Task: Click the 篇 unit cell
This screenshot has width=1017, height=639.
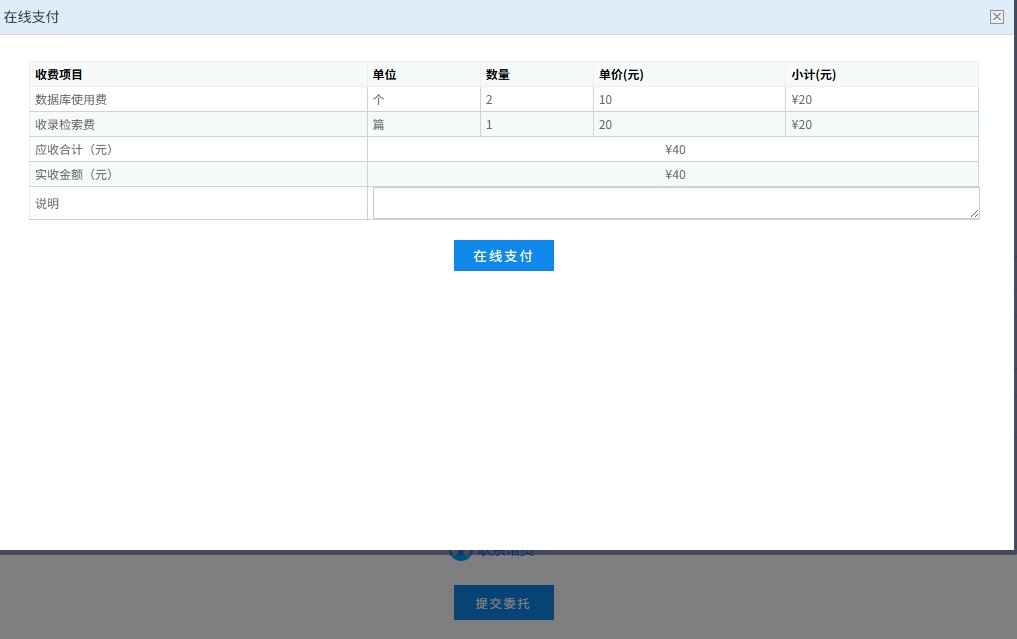Action: point(379,125)
